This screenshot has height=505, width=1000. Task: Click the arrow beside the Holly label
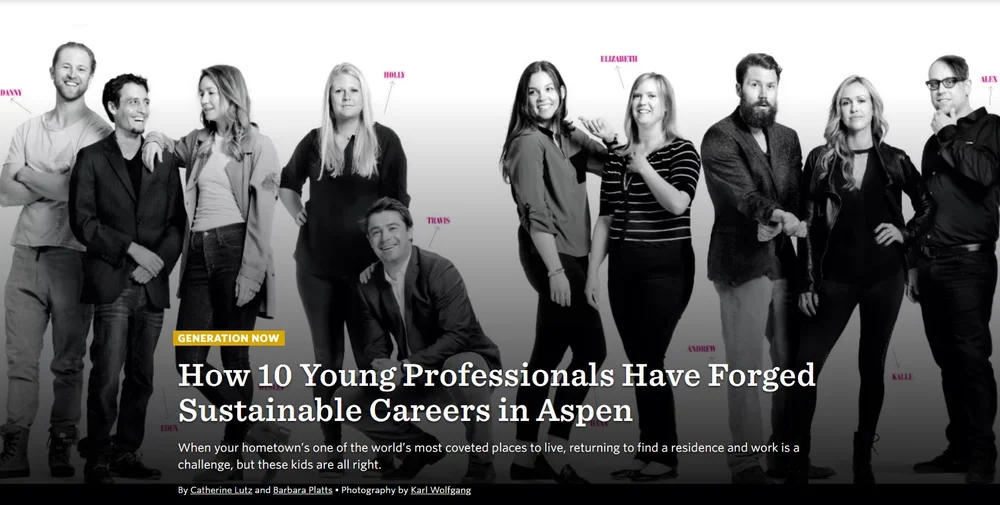coord(389,97)
